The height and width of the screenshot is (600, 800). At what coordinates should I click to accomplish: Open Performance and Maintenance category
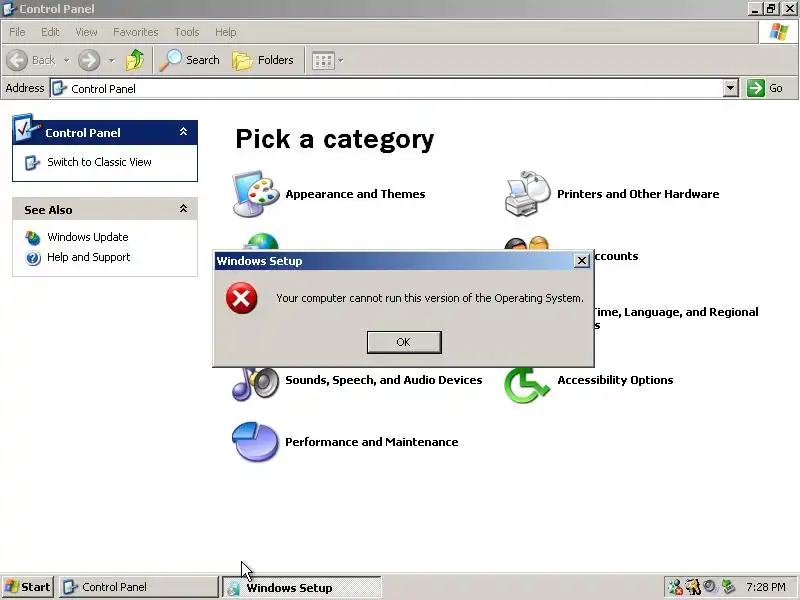tap(371, 442)
